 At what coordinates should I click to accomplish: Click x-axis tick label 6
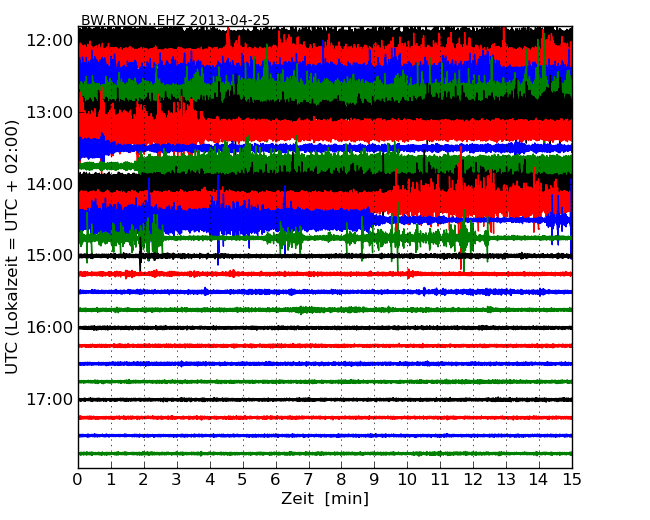[x=276, y=480]
